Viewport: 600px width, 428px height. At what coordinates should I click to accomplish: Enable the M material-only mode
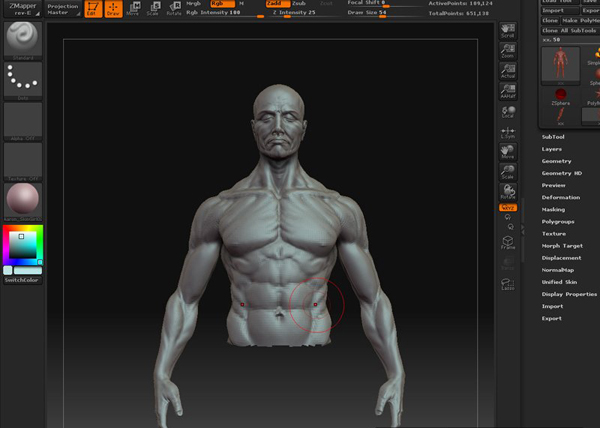pyautogui.click(x=241, y=3)
